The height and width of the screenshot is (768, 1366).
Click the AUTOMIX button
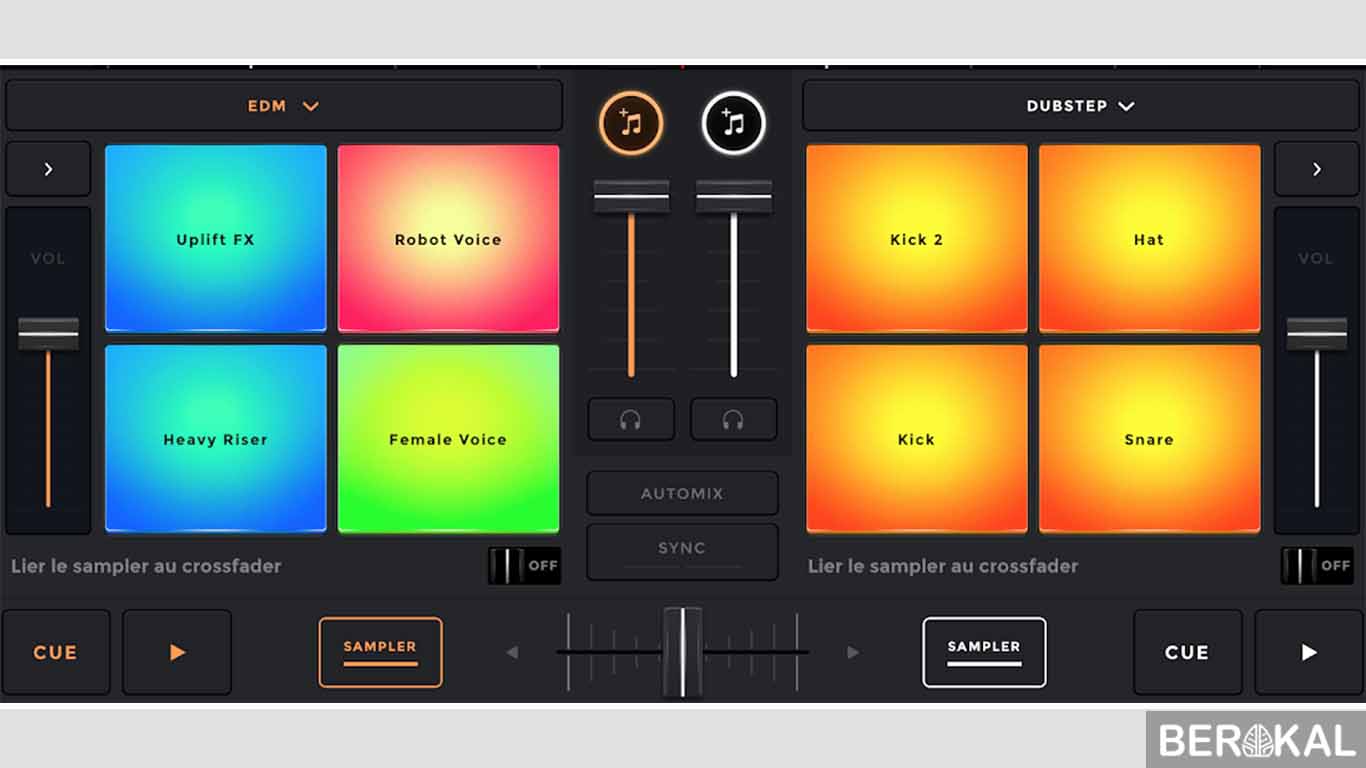[x=682, y=494]
